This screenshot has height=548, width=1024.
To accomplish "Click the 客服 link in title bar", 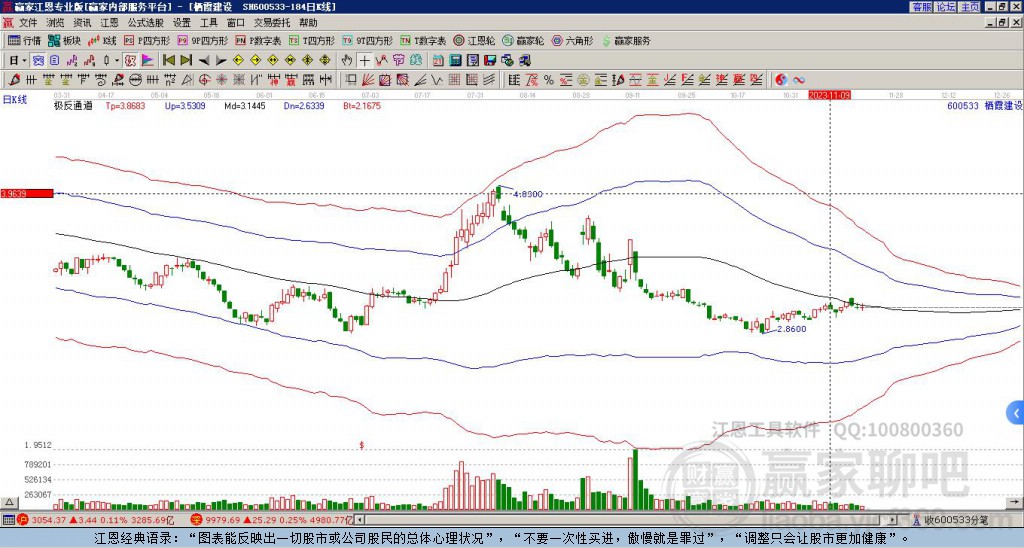I will [x=922, y=7].
